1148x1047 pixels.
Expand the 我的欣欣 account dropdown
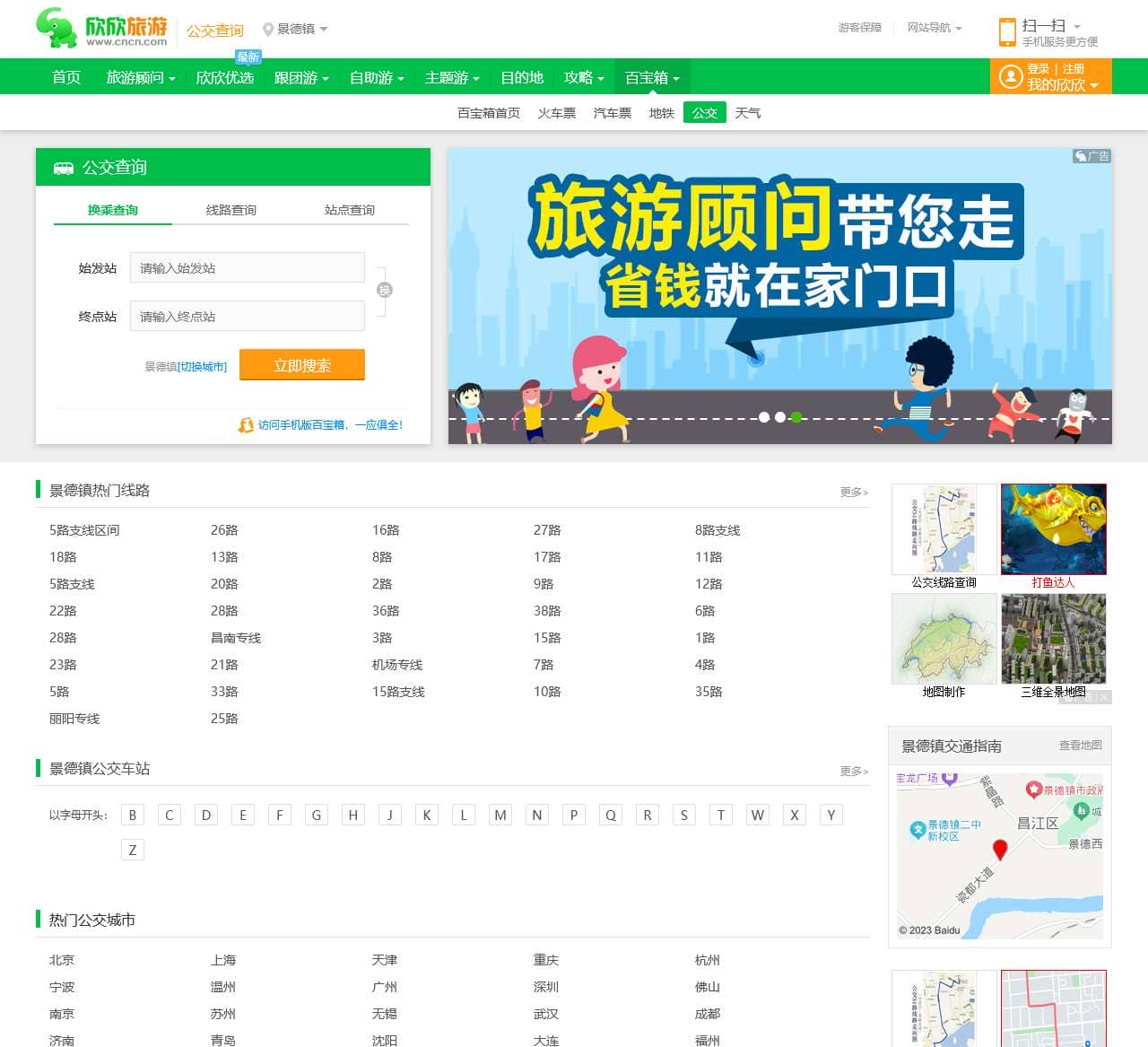coord(1063,85)
